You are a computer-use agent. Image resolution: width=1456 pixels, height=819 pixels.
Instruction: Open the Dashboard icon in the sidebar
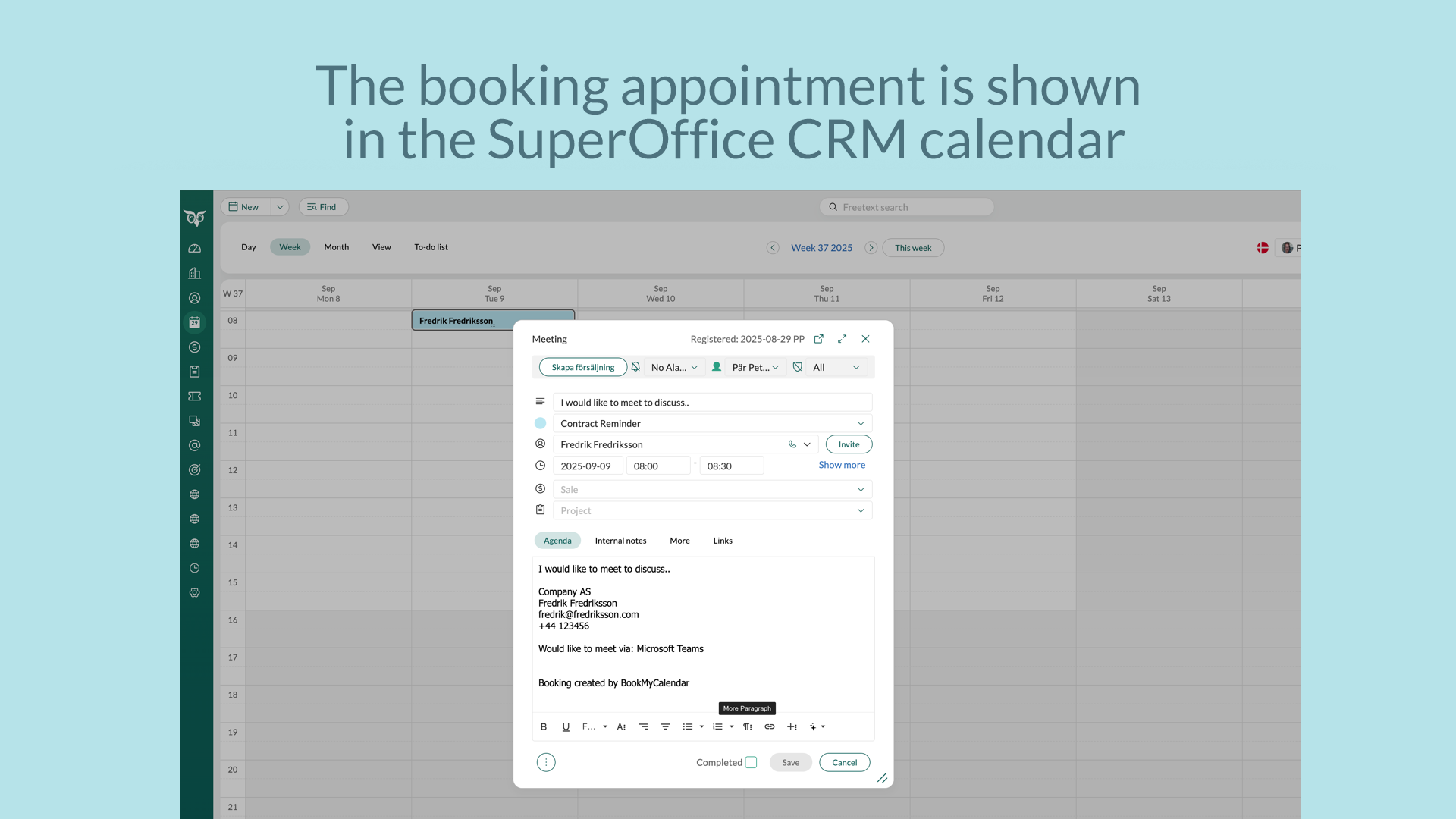(x=195, y=249)
